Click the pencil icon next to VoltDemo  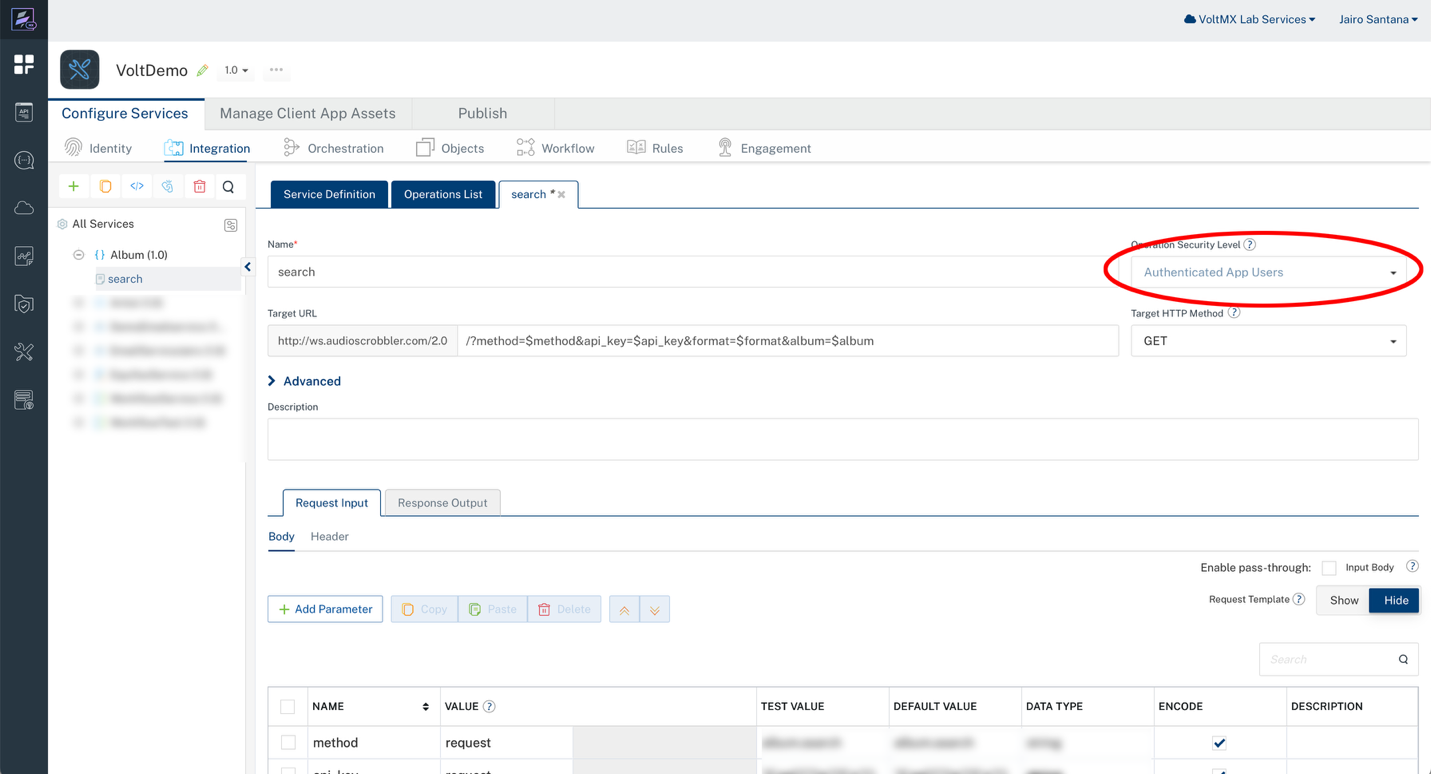pos(203,71)
